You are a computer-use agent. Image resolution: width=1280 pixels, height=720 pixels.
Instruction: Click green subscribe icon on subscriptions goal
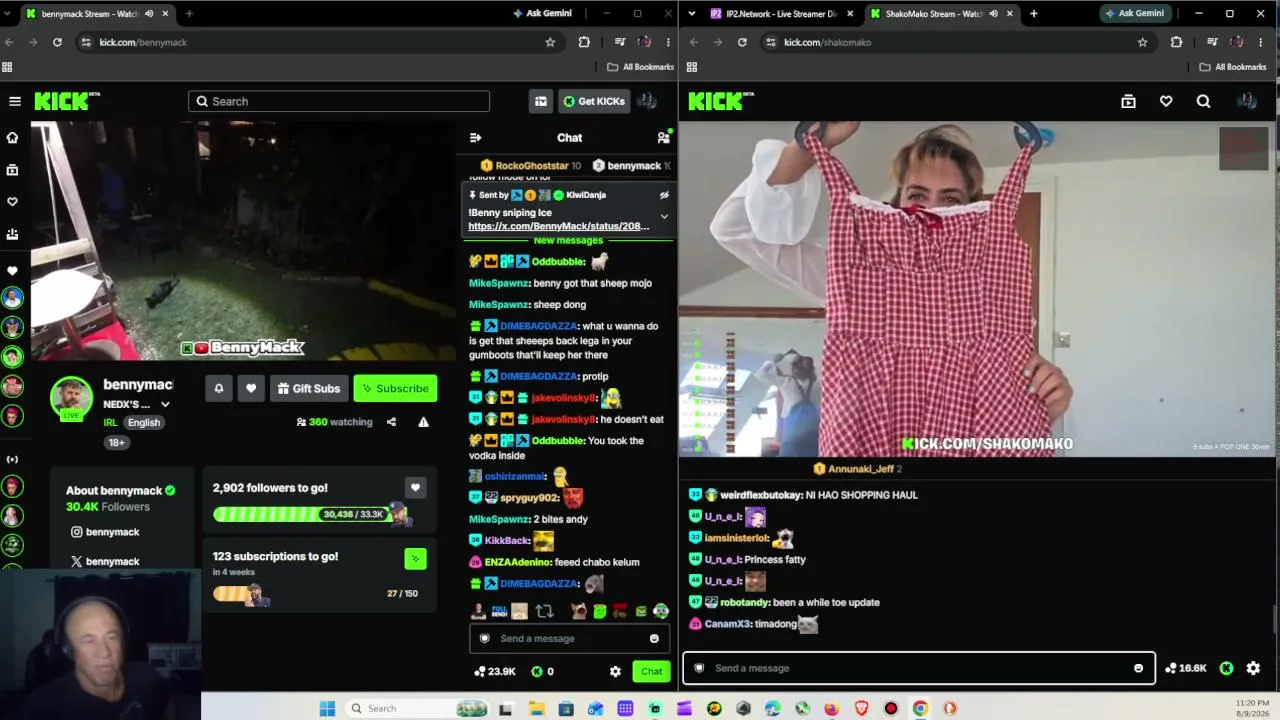coord(415,558)
